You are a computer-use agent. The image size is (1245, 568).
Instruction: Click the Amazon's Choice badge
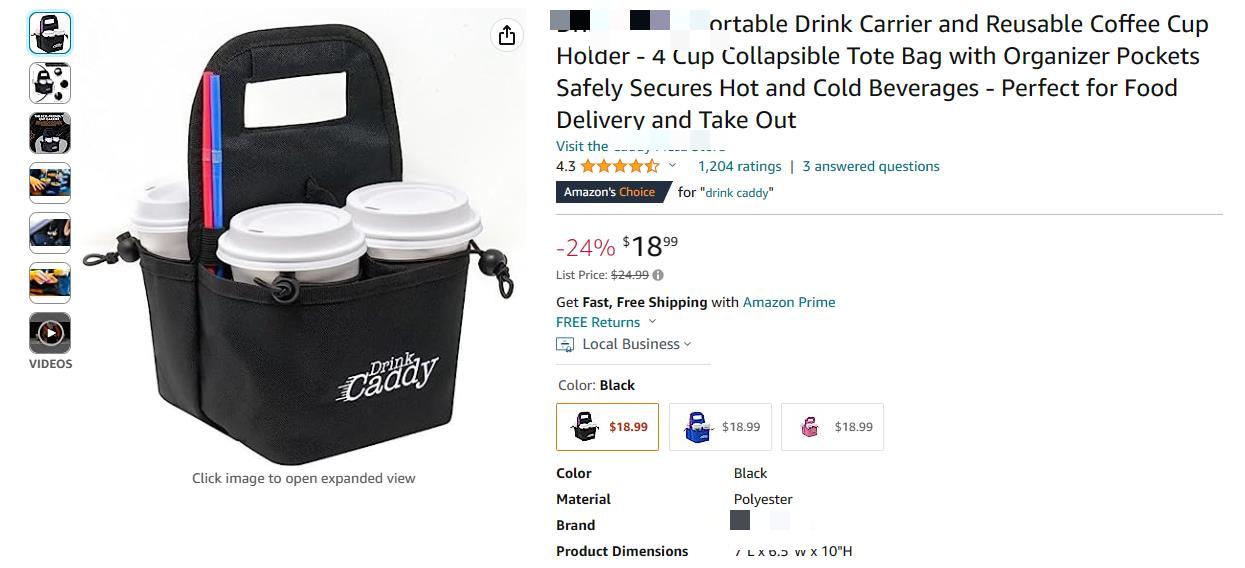(612, 192)
